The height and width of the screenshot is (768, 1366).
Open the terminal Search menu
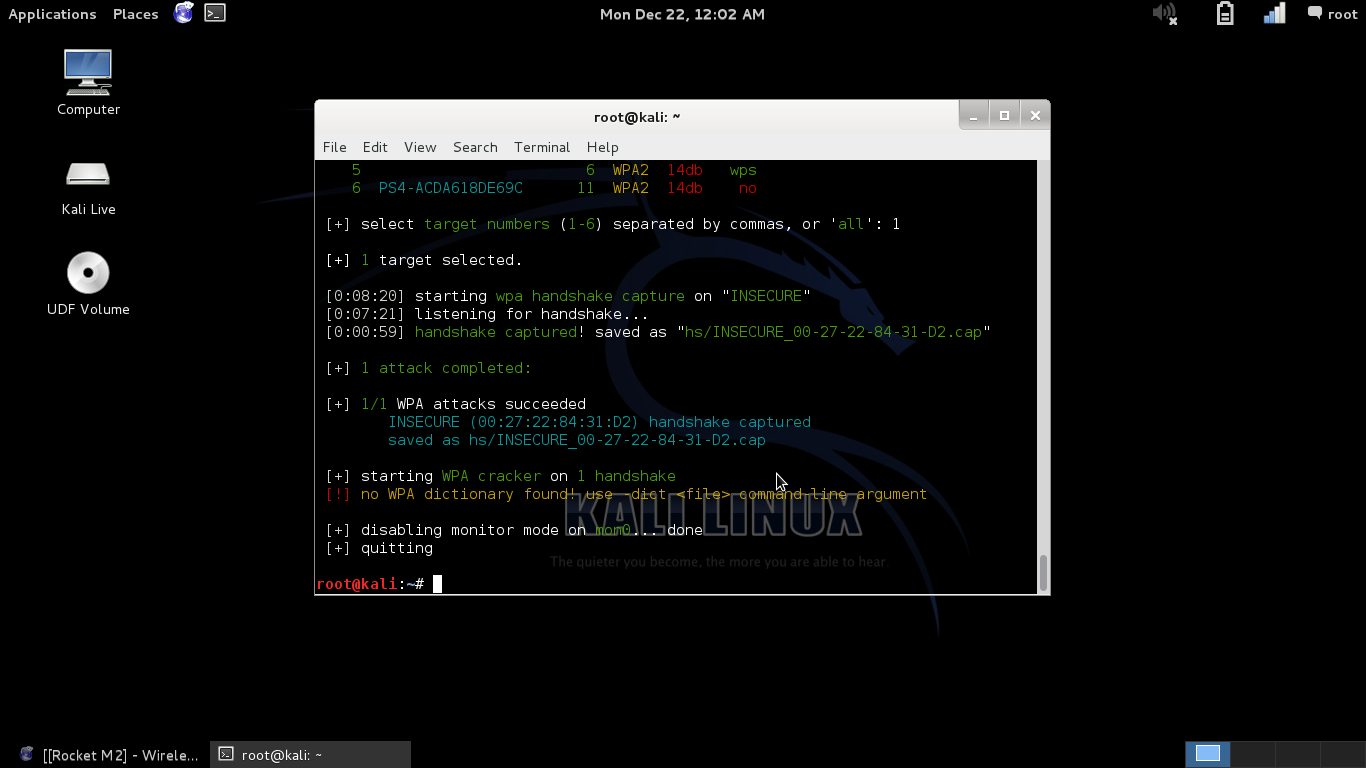click(475, 147)
